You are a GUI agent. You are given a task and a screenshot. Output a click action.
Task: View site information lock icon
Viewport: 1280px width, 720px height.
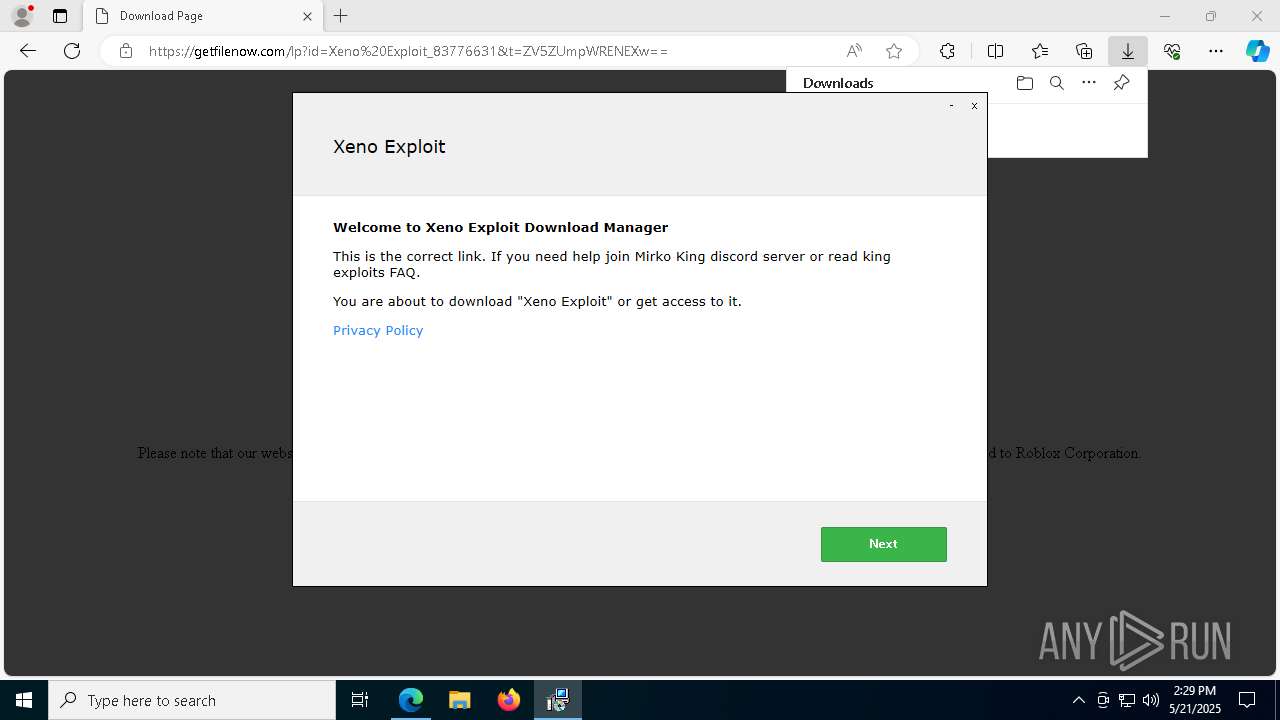pyautogui.click(x=126, y=51)
